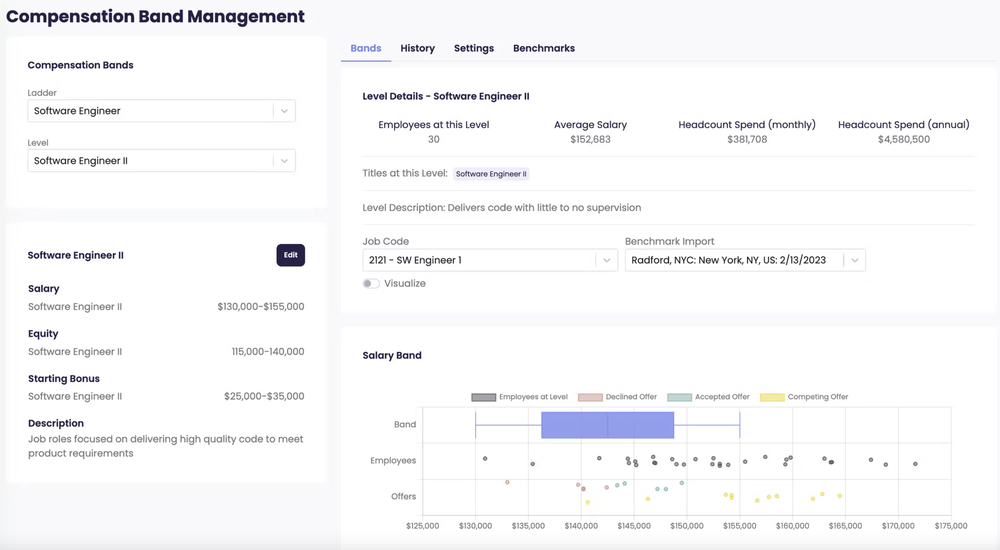The height and width of the screenshot is (550, 1000).
Task: Open the Job Code dropdown 2121 - SW Engineer 1
Action: pos(490,260)
